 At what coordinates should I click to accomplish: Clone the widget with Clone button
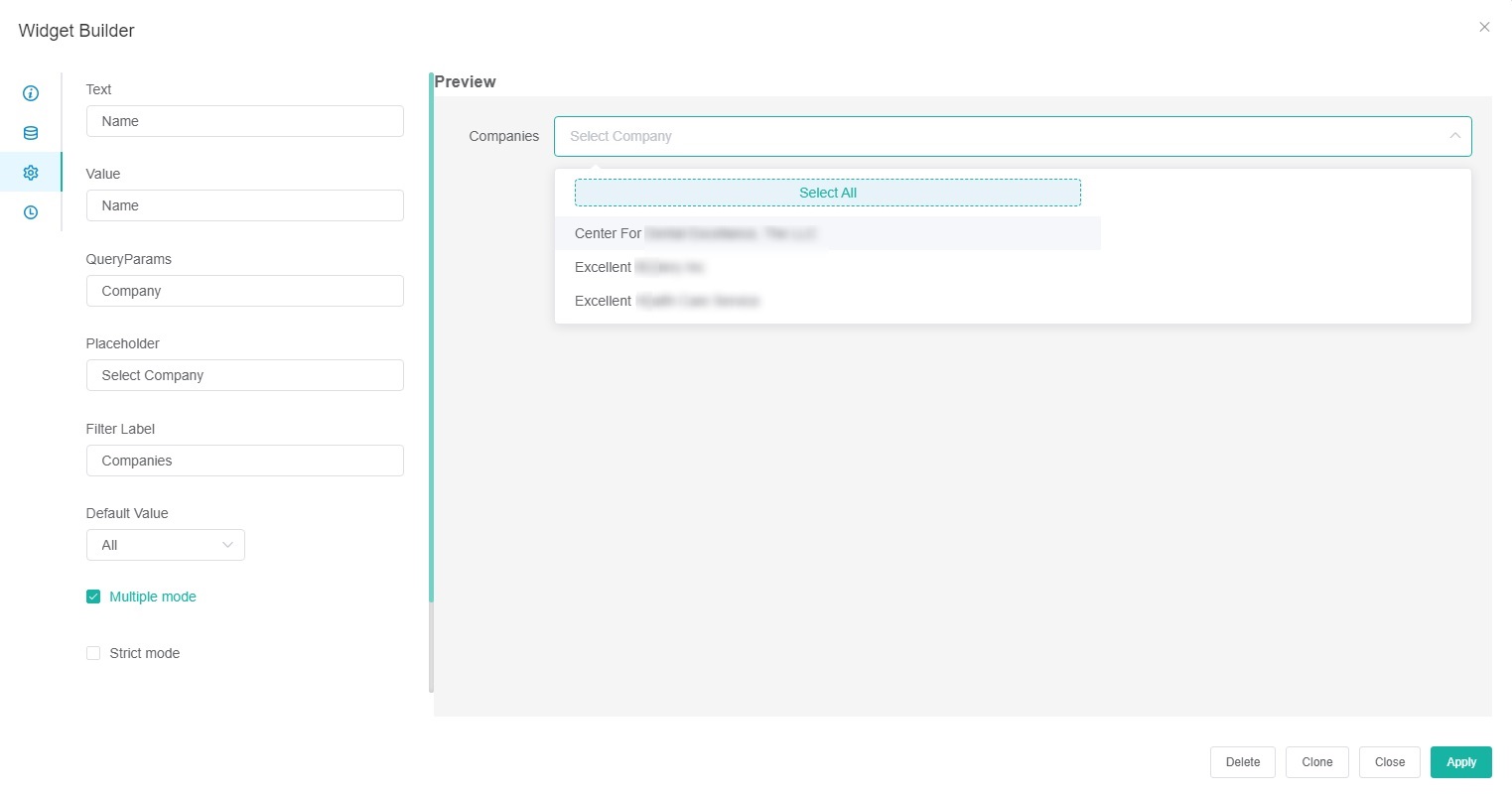click(1316, 762)
